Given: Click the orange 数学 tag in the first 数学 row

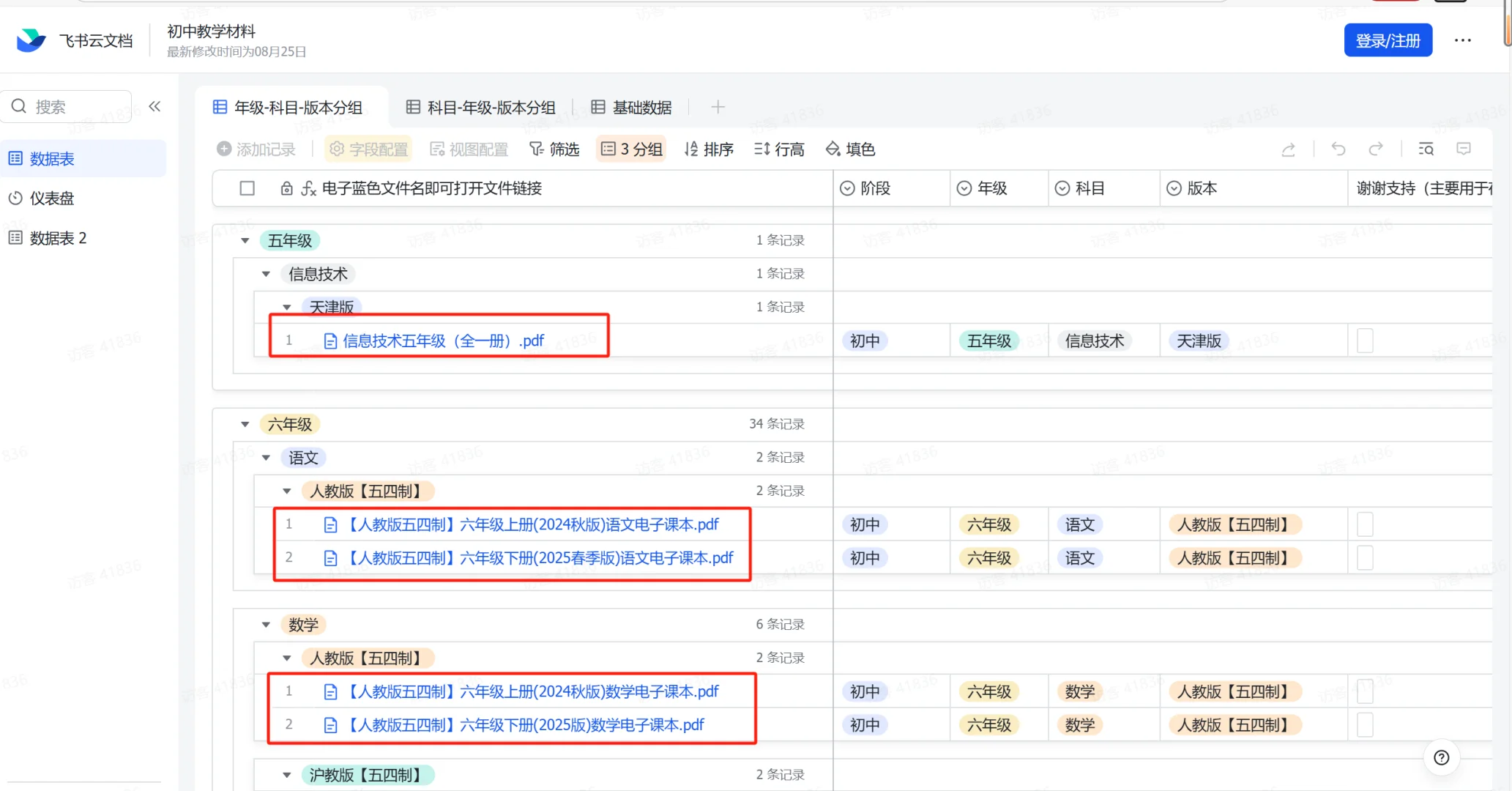Looking at the screenshot, I should [1080, 691].
